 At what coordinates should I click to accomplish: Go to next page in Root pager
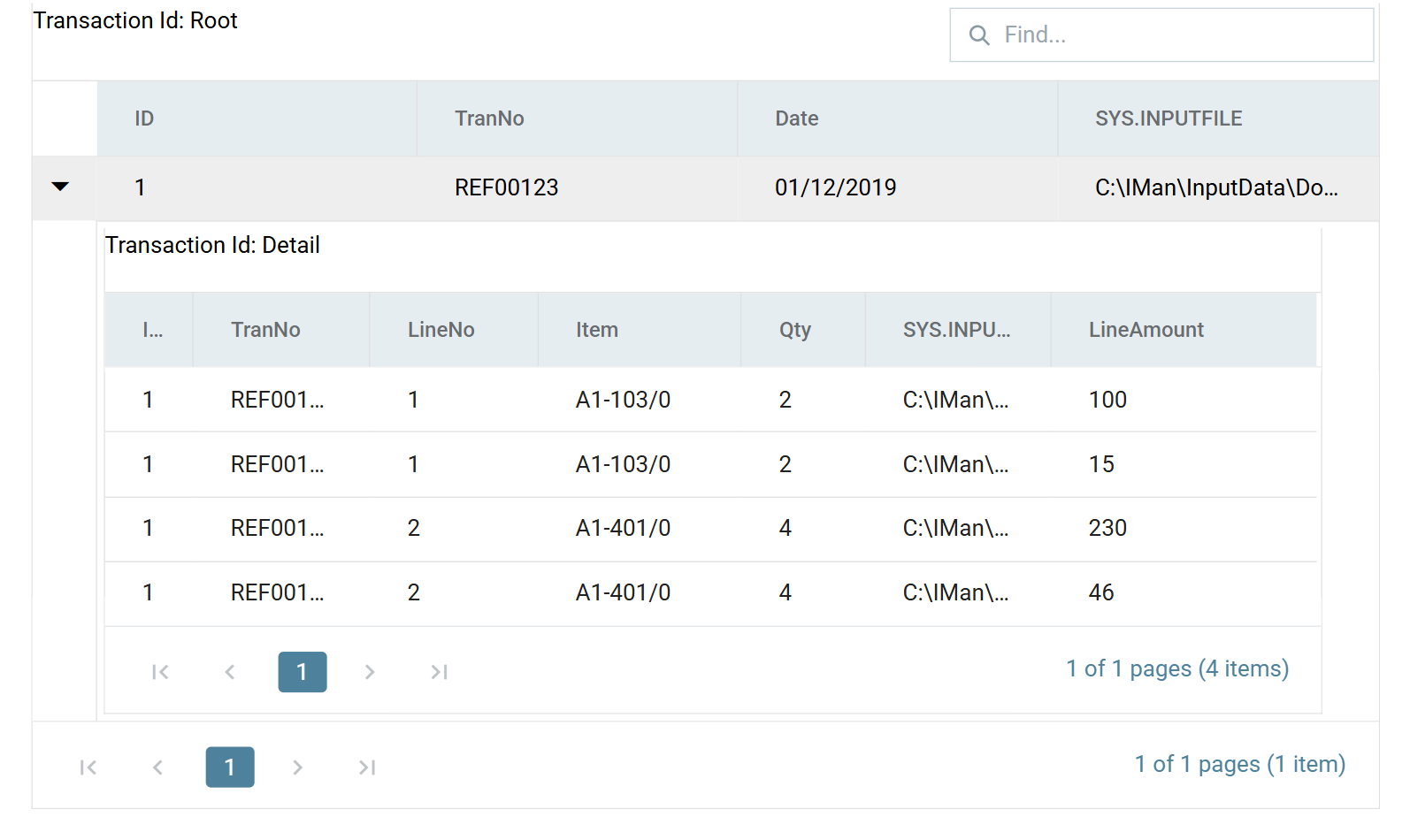pos(297,767)
